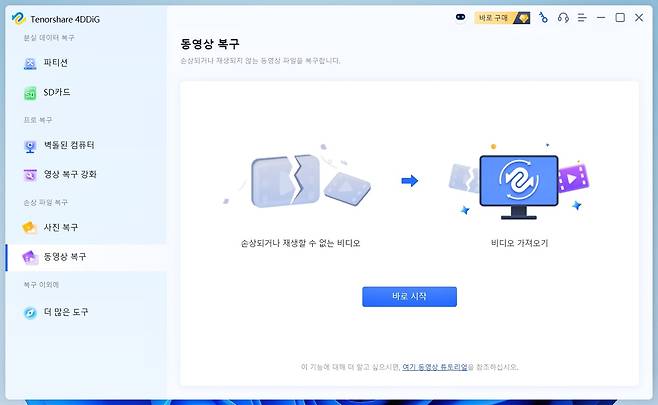Expand the hamburger menu in title bar

pos(582,18)
